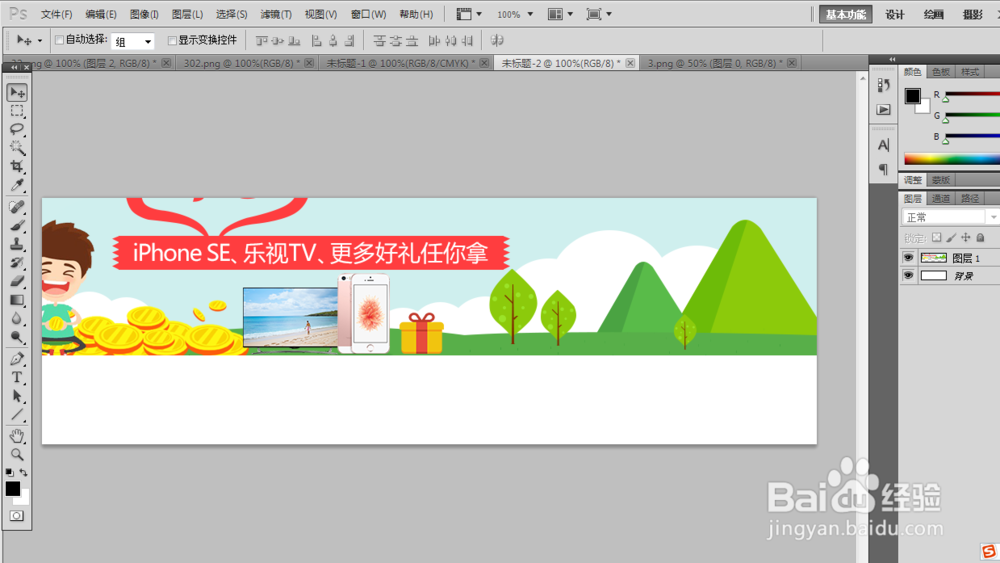This screenshot has width=1000, height=563.
Task: Switch to the 通道 panel tab
Action: click(x=941, y=198)
